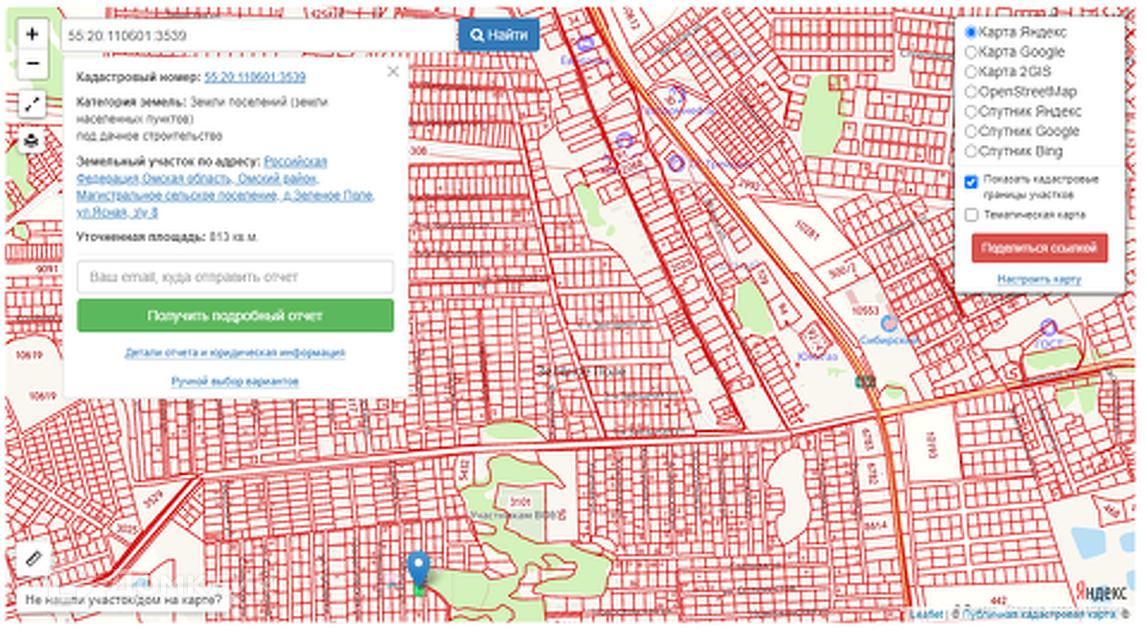Click the Яндекс logo on map
The width and height of the screenshot is (1146, 640).
pos(1101,593)
